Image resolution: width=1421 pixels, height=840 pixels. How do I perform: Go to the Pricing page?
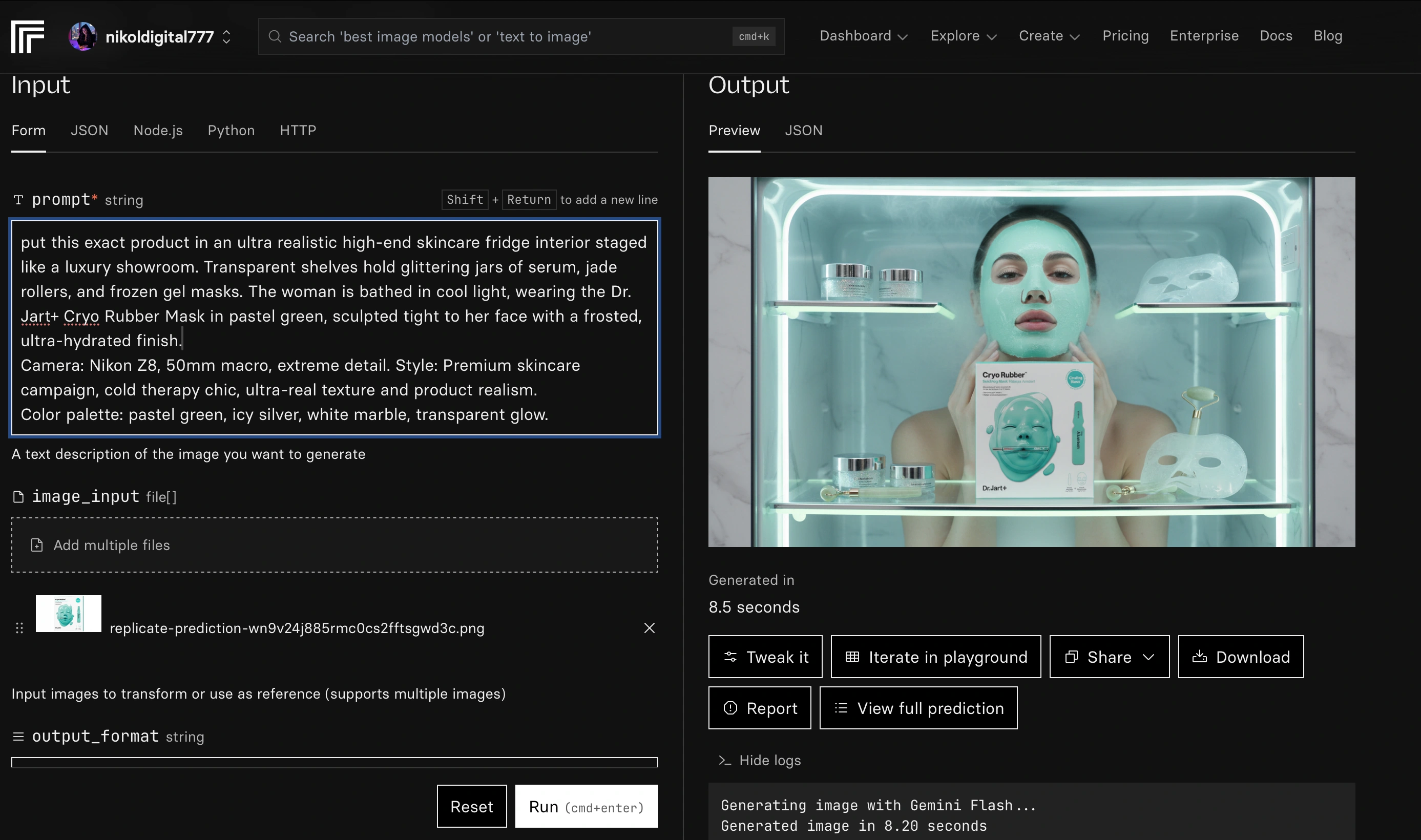point(1125,36)
